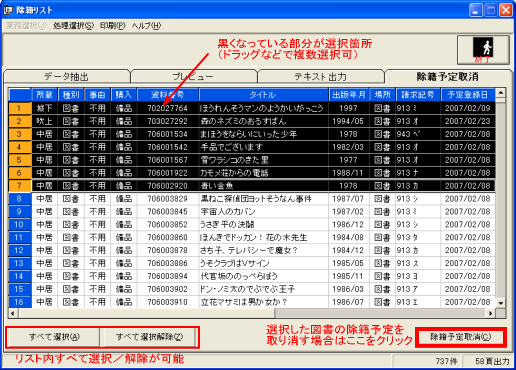The image size is (516, 370).
Task: Click the すべて選択解除(Z) button
Action: click(149, 337)
